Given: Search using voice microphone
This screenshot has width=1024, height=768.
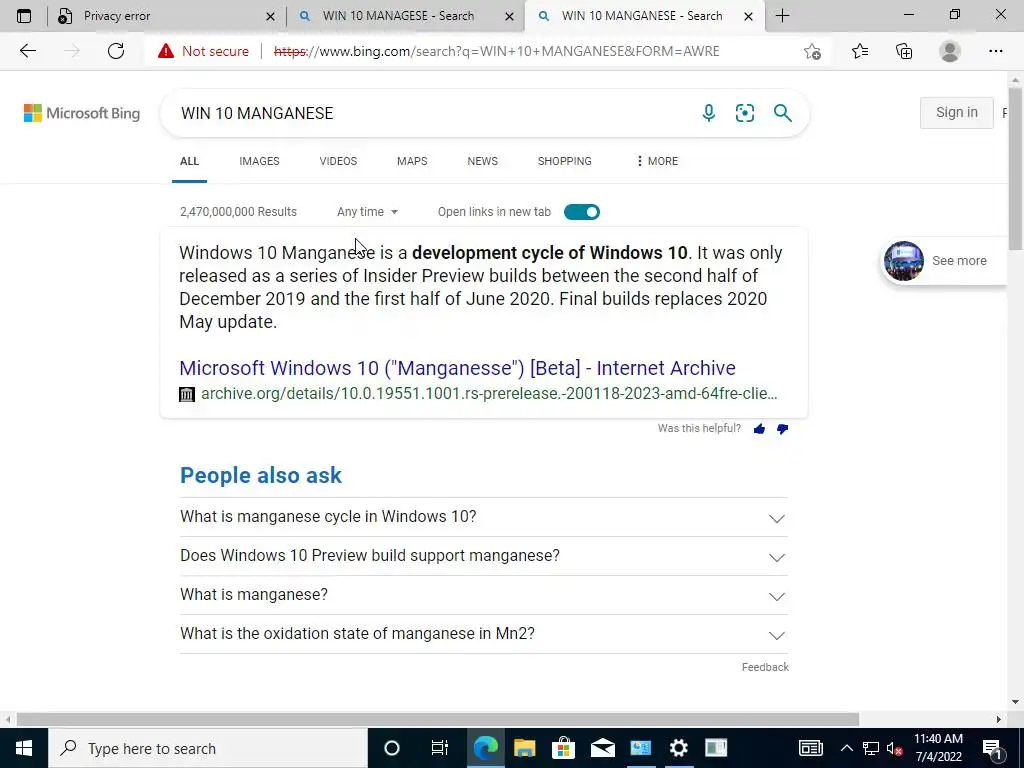Looking at the screenshot, I should [709, 113].
